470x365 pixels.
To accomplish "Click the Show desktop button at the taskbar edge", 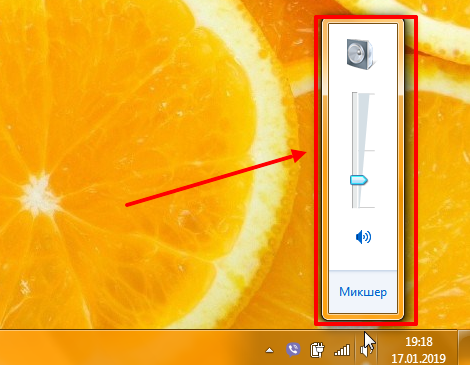I will 464,348.
